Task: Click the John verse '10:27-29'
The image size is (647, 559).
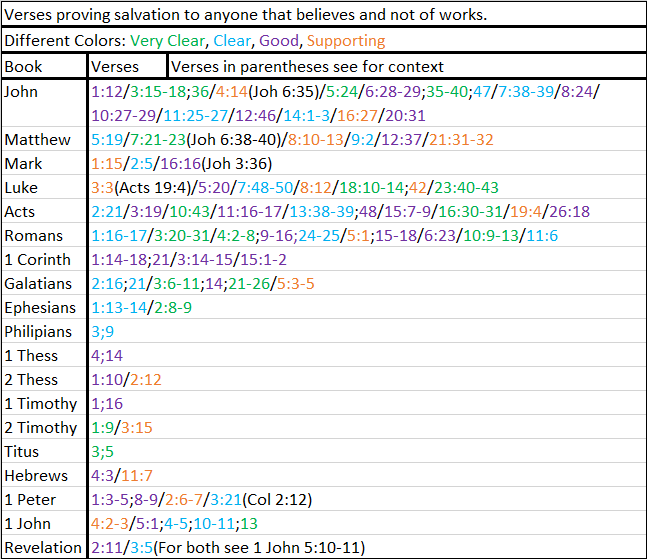Action: click(x=123, y=116)
